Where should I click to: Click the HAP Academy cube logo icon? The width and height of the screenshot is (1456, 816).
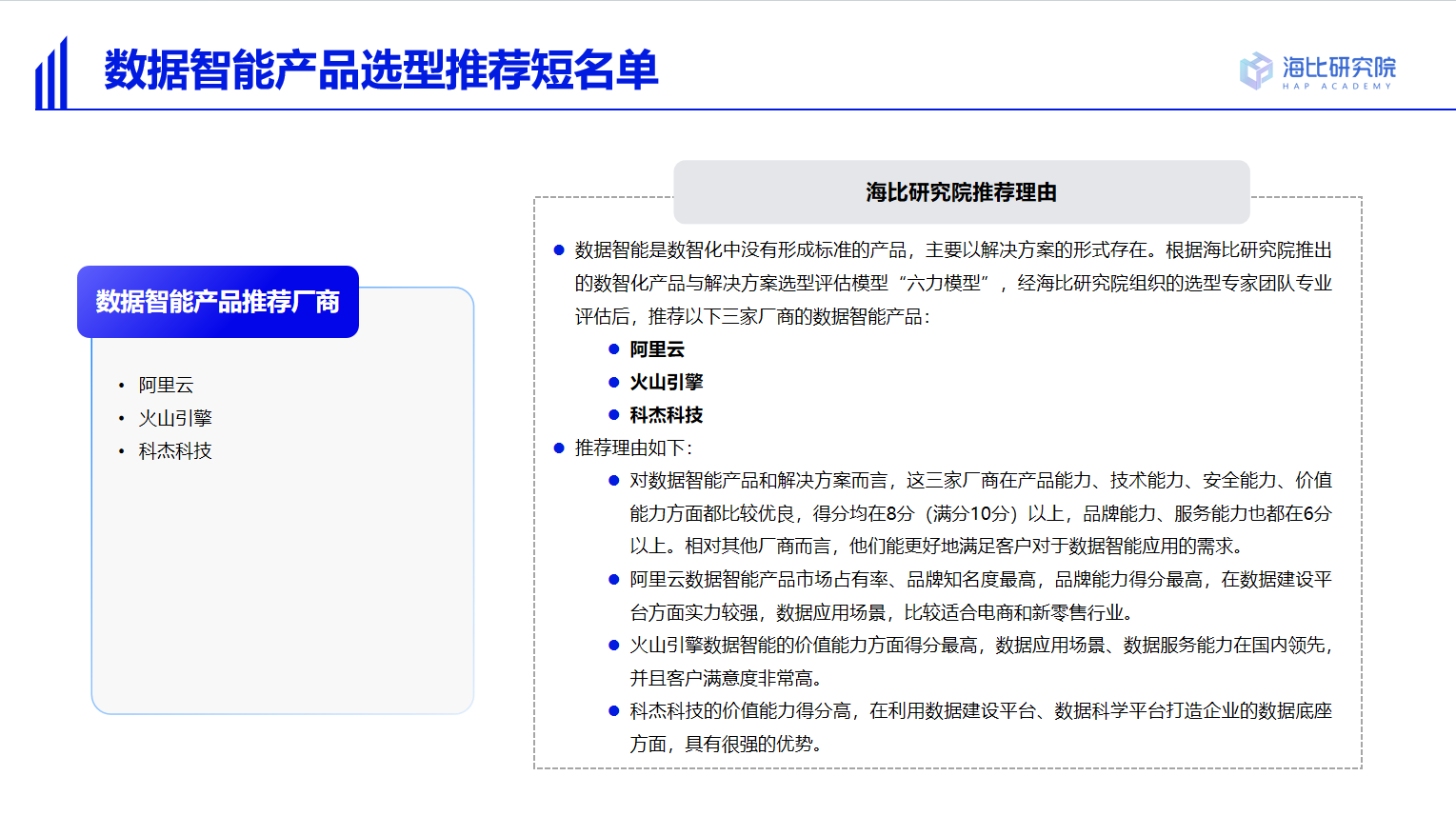(1256, 71)
